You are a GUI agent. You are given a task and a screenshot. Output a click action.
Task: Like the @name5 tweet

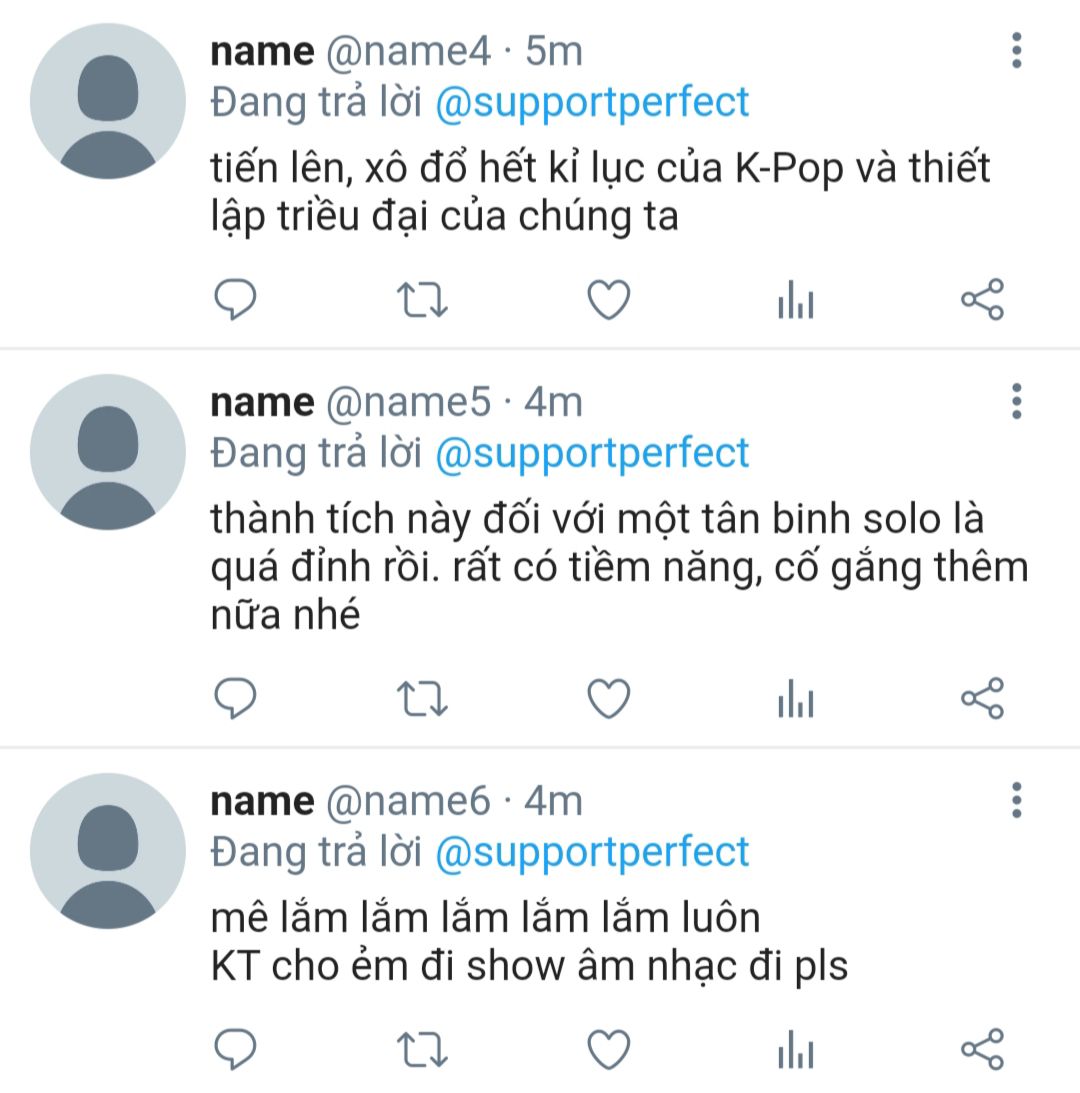tap(609, 698)
